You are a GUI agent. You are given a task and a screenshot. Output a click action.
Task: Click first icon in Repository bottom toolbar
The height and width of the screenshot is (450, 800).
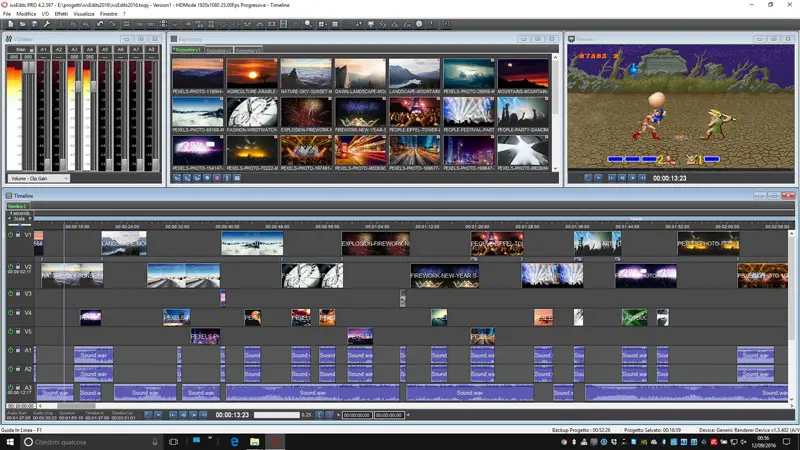coord(176,178)
